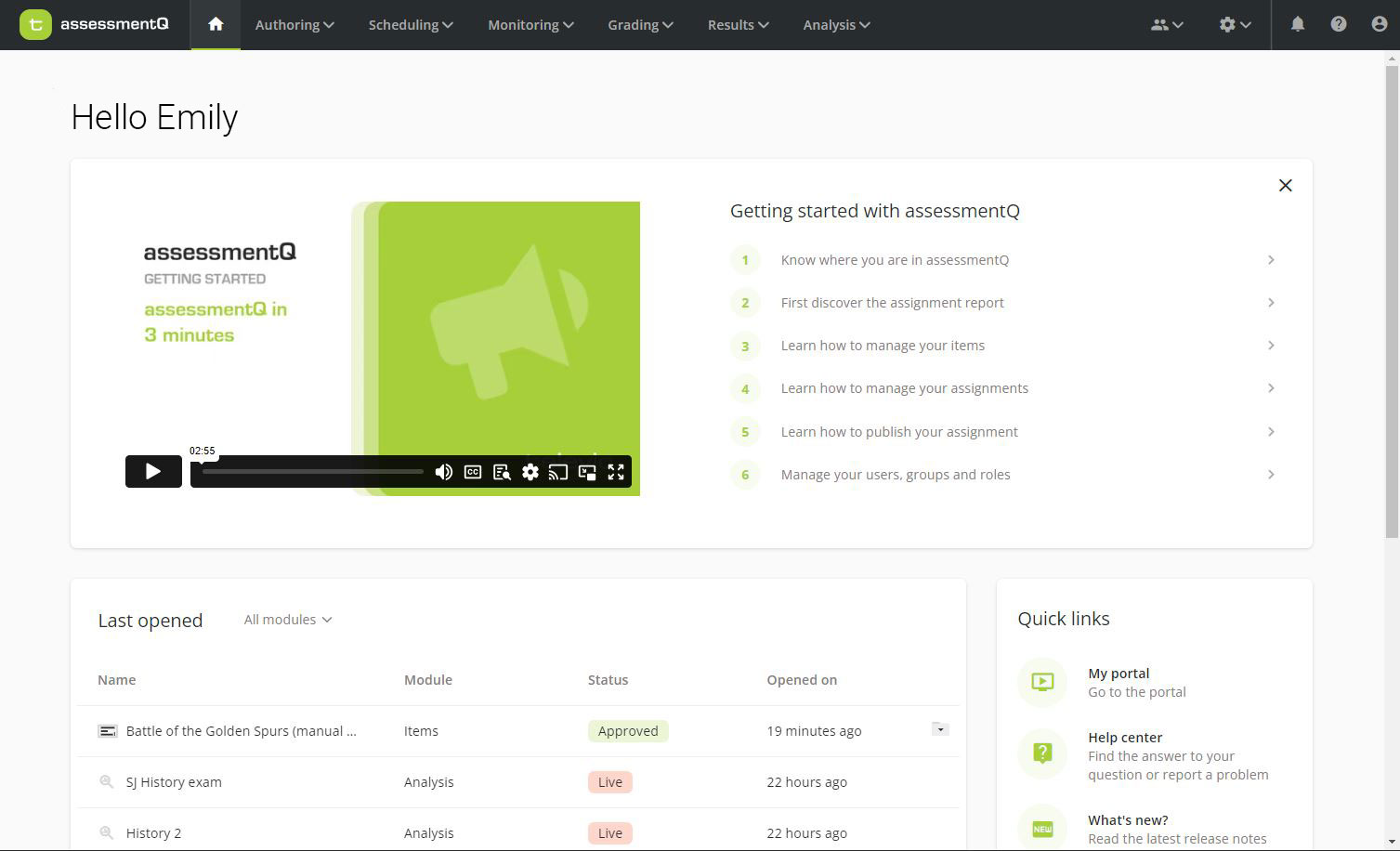Click the magnifier icon beside SJ History exam

(106, 781)
